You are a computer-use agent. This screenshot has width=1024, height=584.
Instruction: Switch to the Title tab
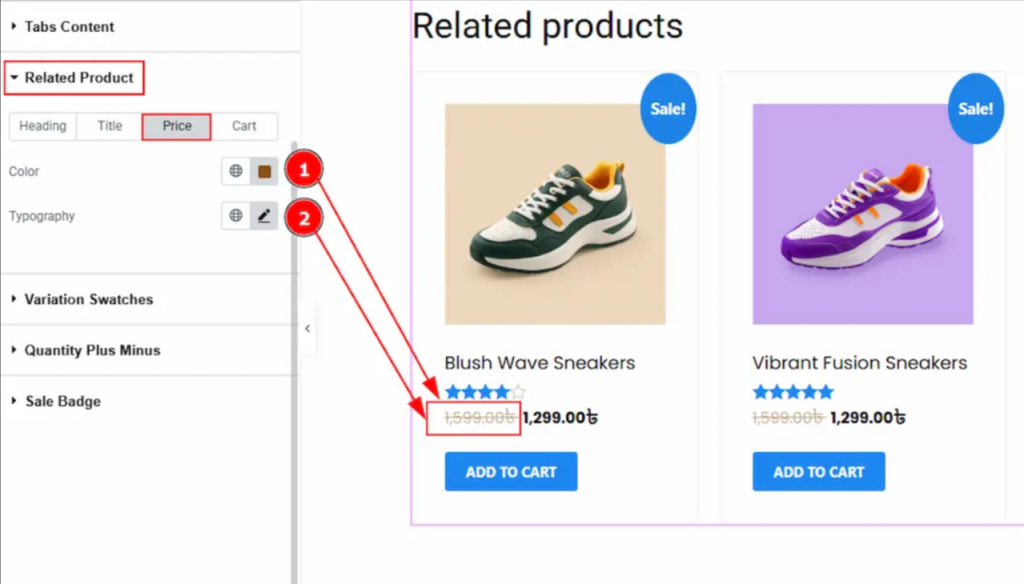pyautogui.click(x=110, y=126)
